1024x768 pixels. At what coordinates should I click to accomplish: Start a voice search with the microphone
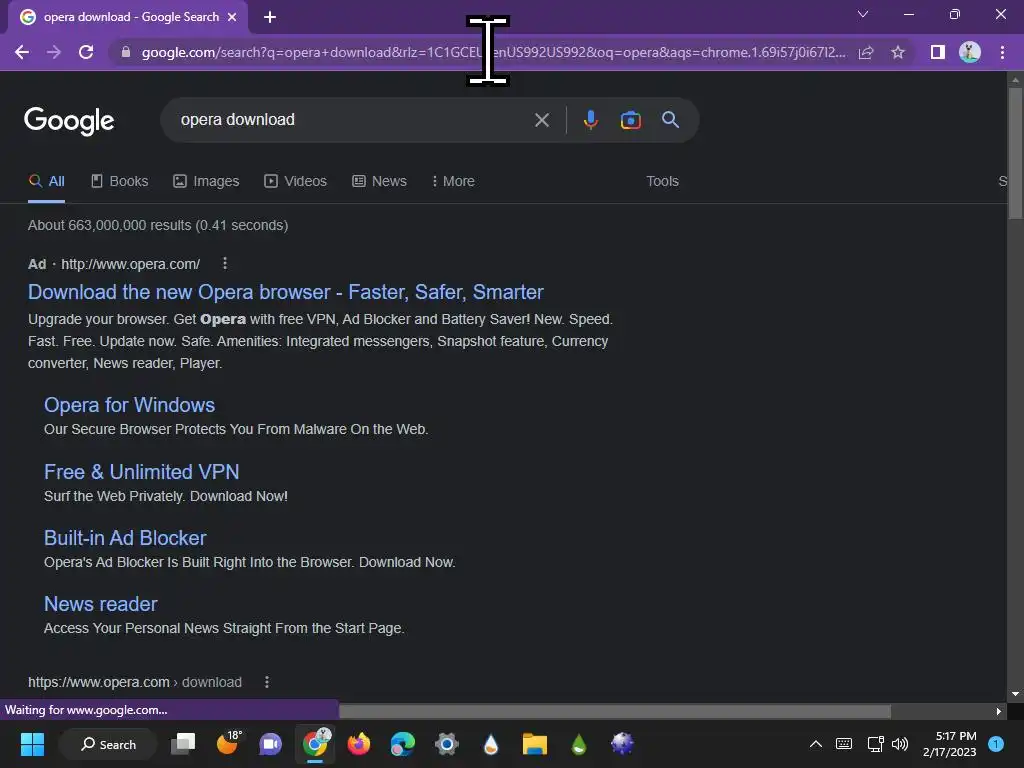tap(590, 120)
